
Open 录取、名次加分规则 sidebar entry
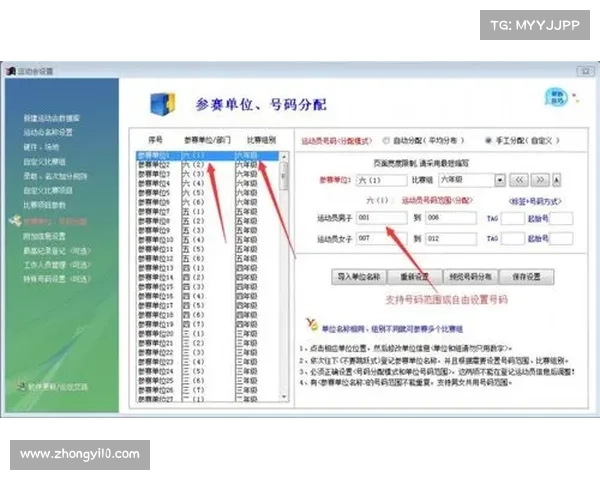click(55, 176)
